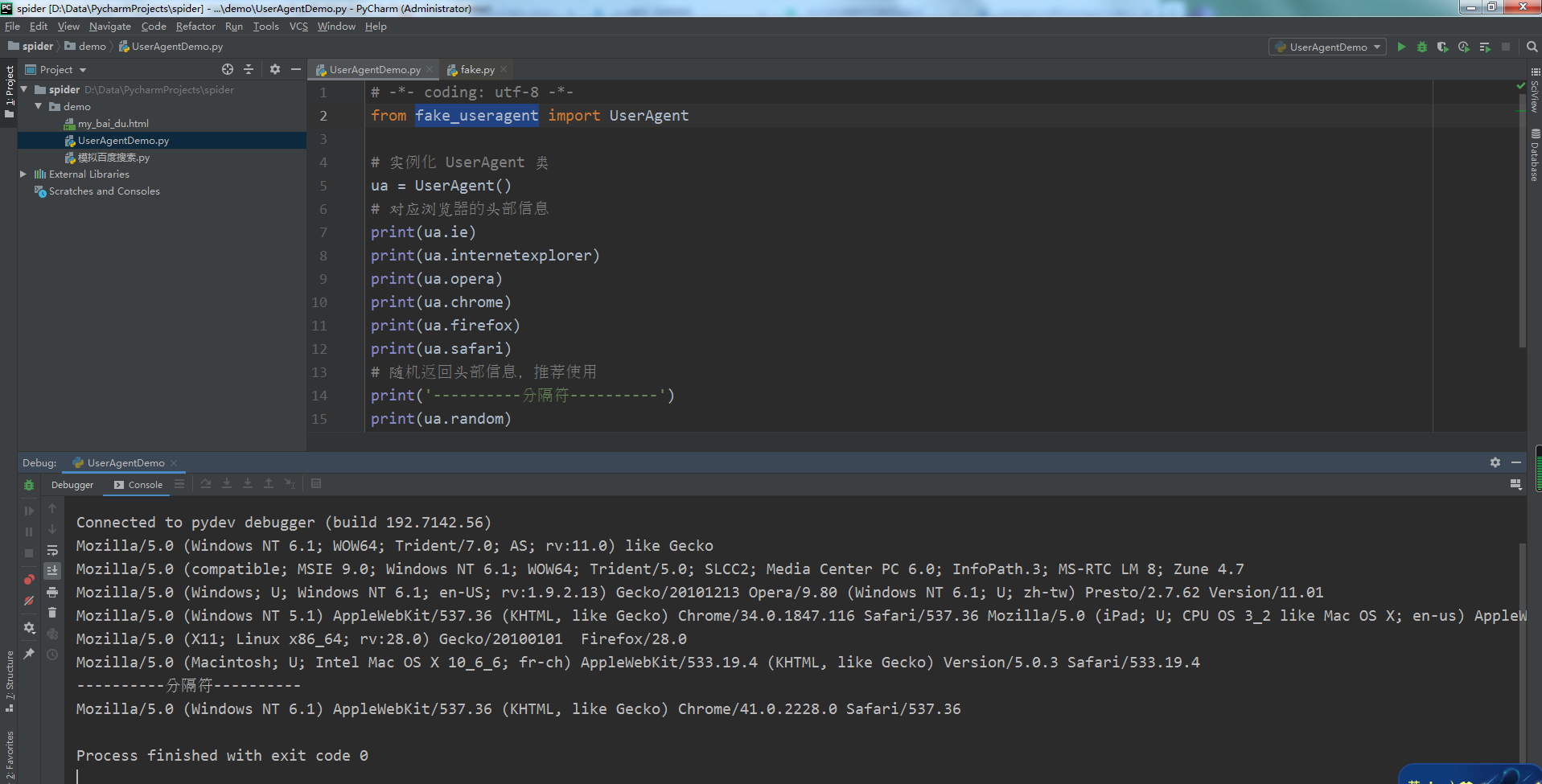Print console output with printer icon
1542x784 pixels.
(x=52, y=592)
